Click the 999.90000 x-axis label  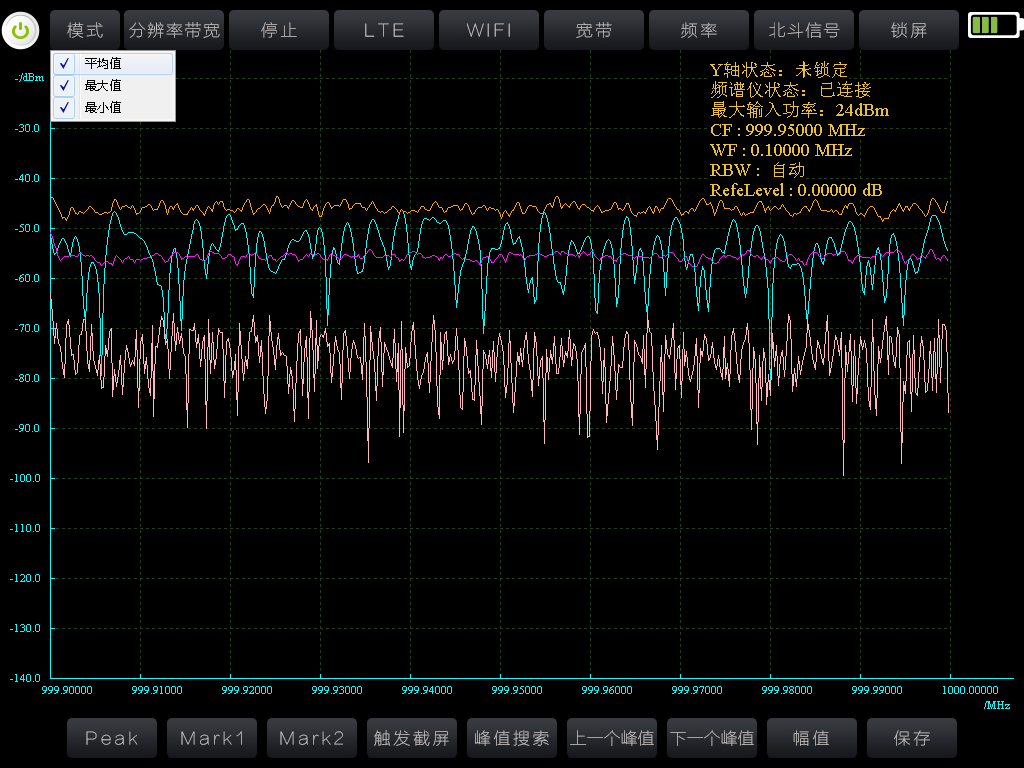coord(67,690)
